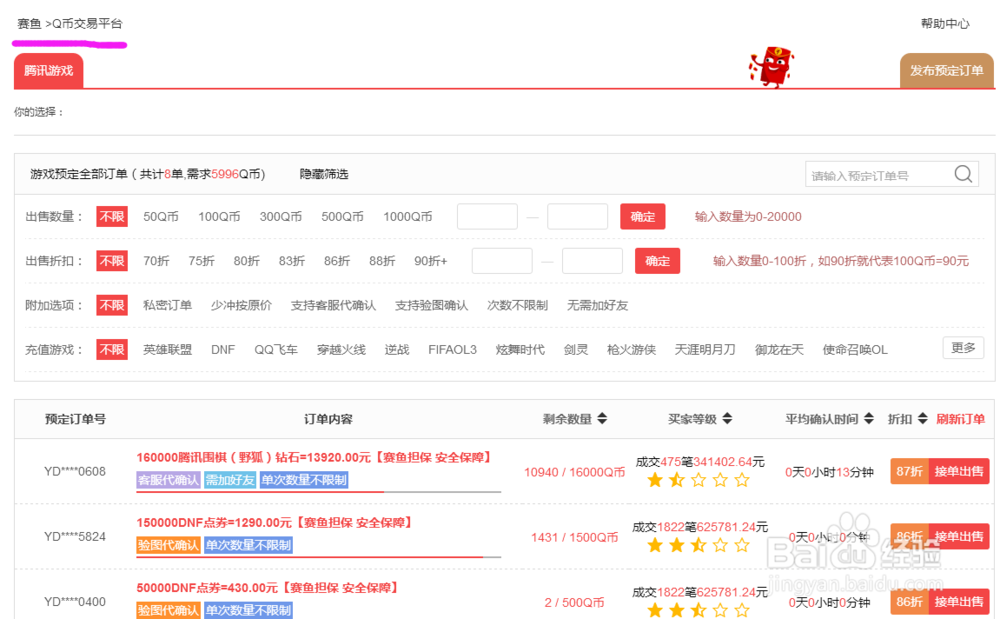
Task: Filter discount by 70折
Action: coord(156,261)
